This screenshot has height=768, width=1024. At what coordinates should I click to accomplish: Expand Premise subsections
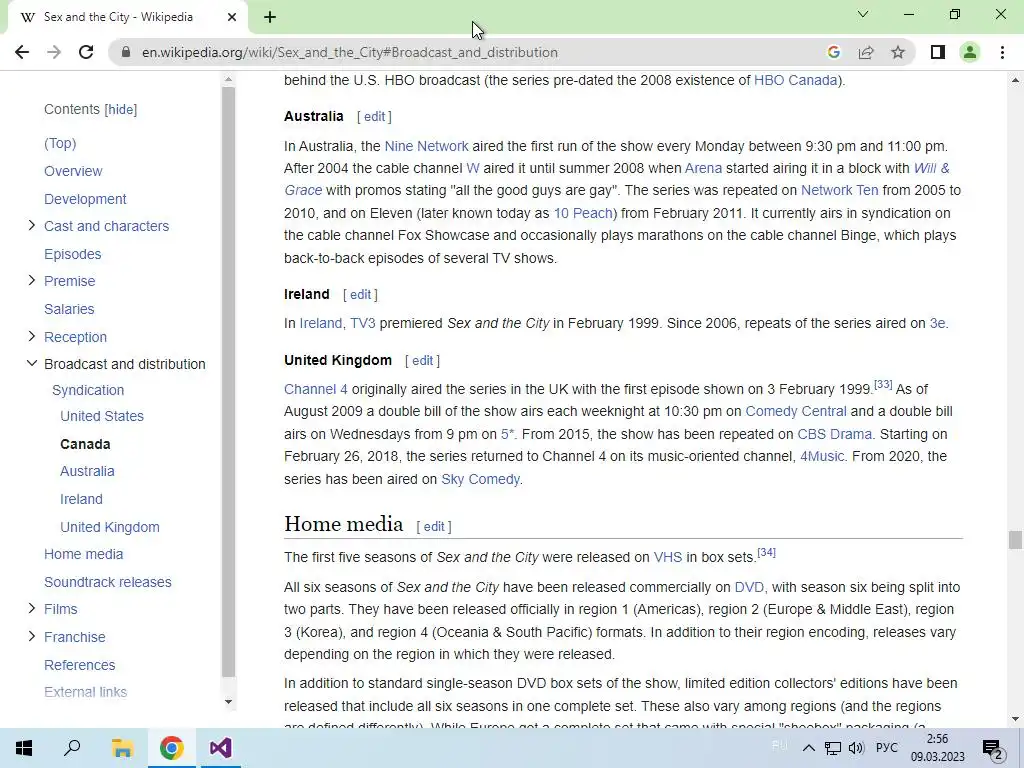point(31,280)
